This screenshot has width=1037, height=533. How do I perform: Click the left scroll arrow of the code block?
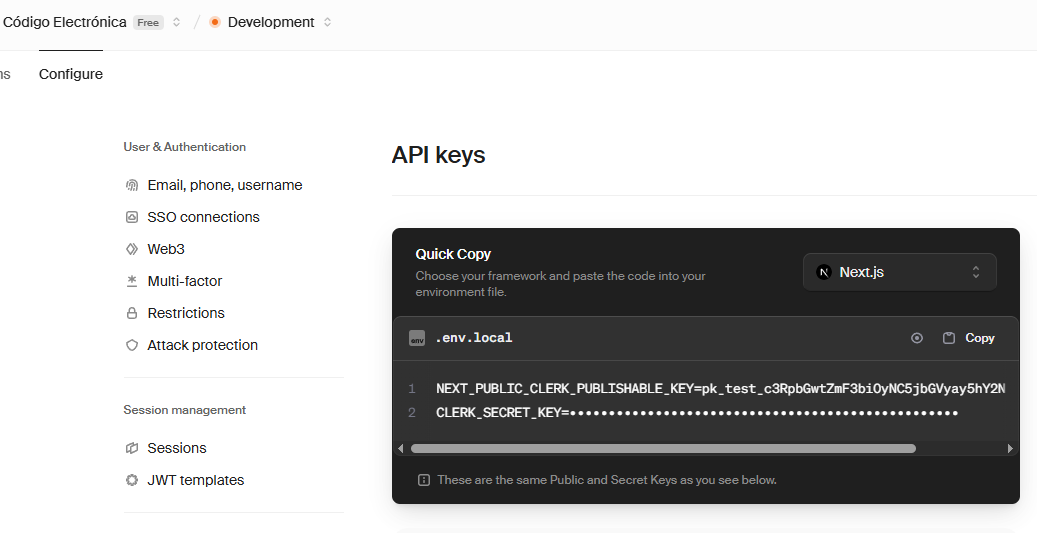(401, 448)
